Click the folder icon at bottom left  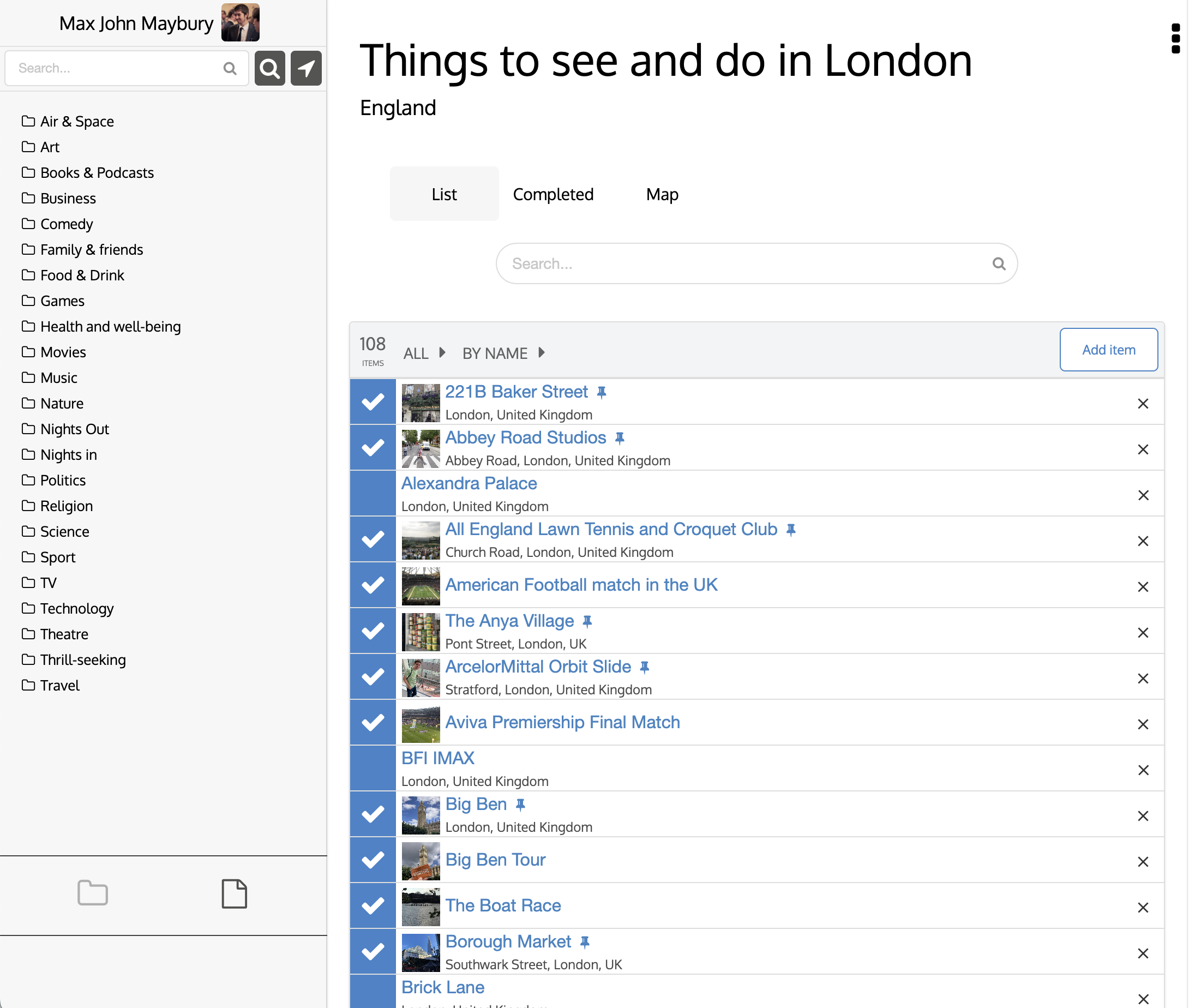click(93, 893)
